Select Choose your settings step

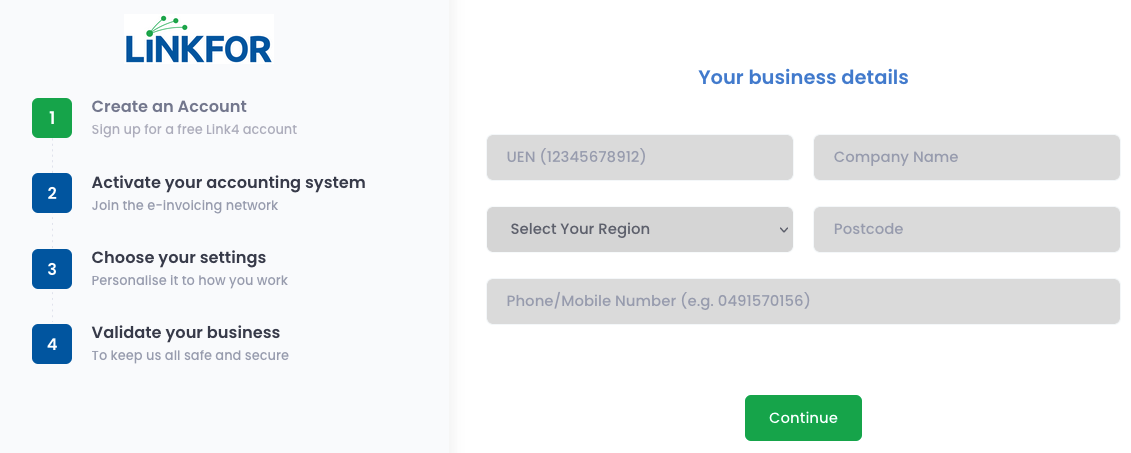click(x=179, y=258)
